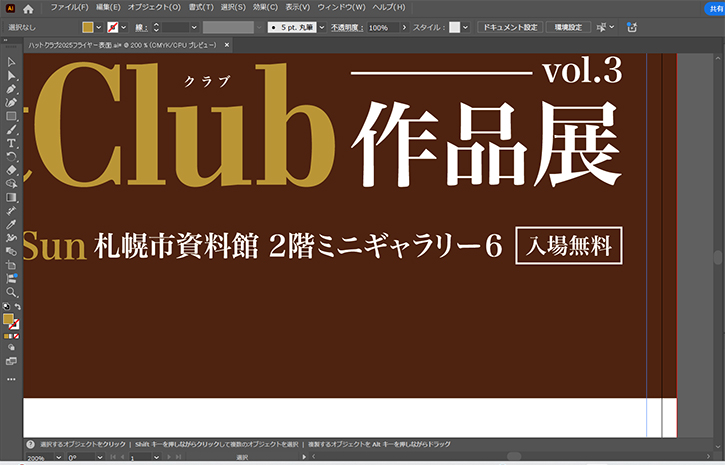The image size is (725, 465).
Task: Activate the Rotate tool
Action: point(11,157)
